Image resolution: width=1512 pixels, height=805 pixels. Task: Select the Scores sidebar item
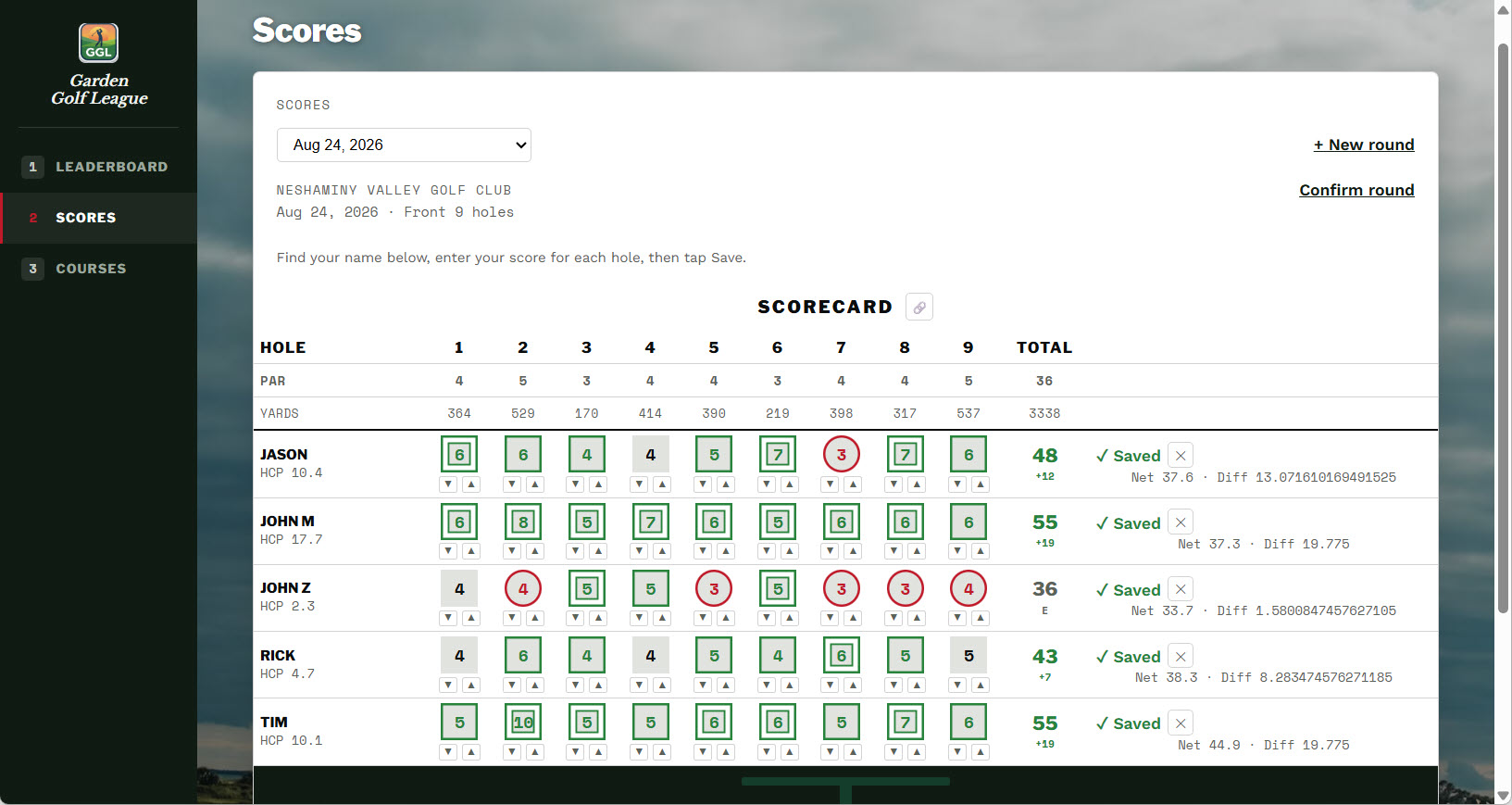[98, 218]
